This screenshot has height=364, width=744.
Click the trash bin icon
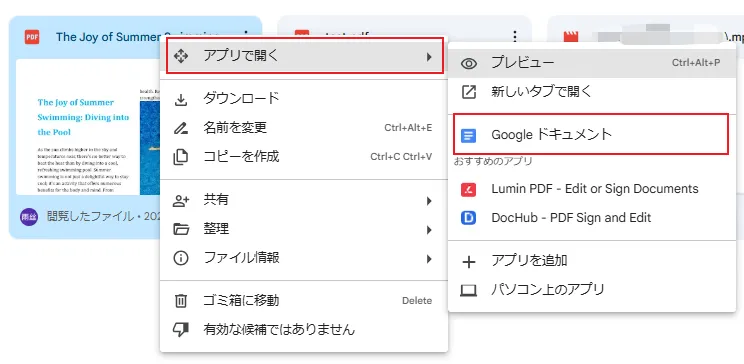tap(181, 301)
